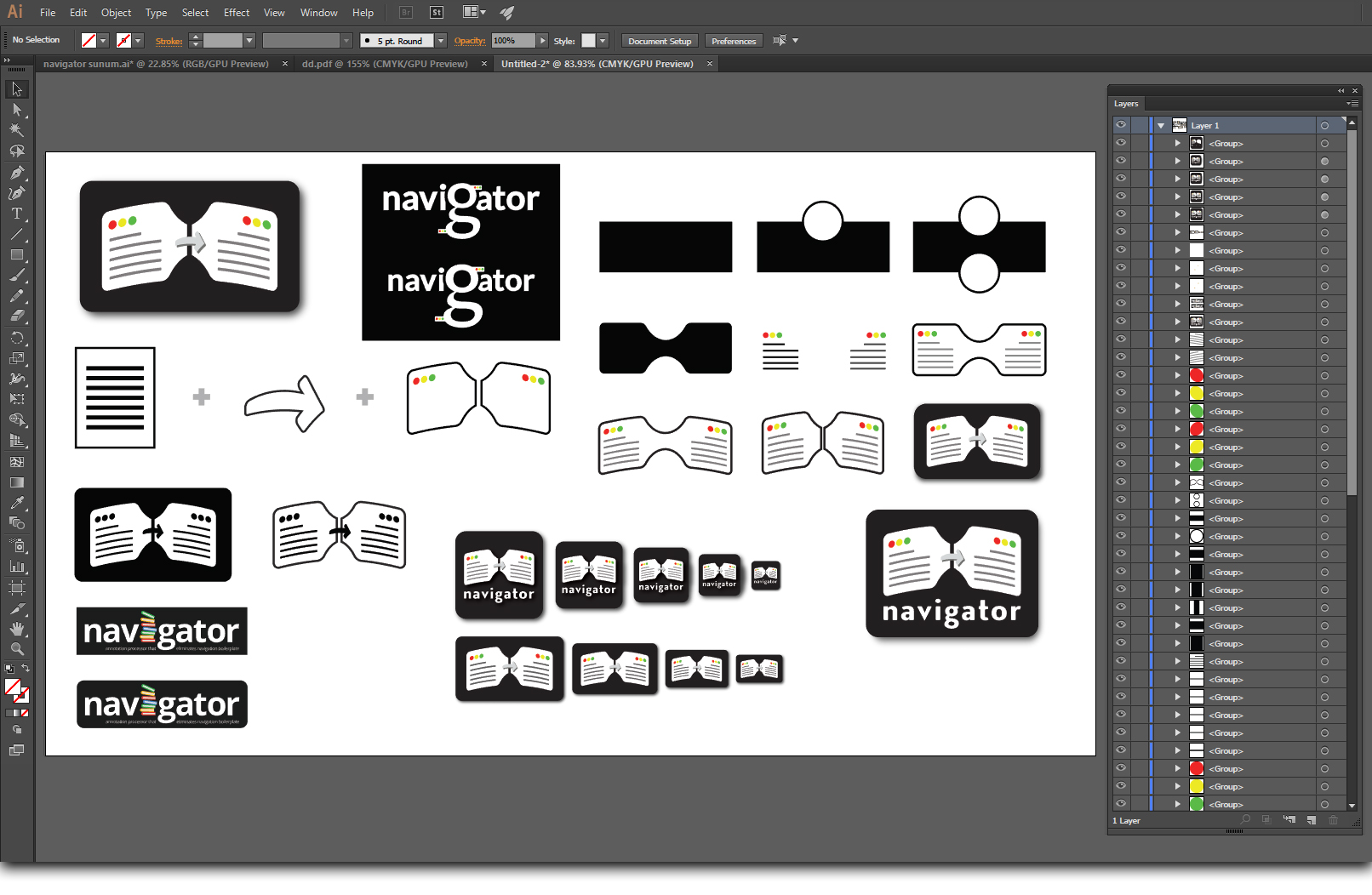
Task: Select the Selection tool (black arrow)
Action: pos(17,89)
